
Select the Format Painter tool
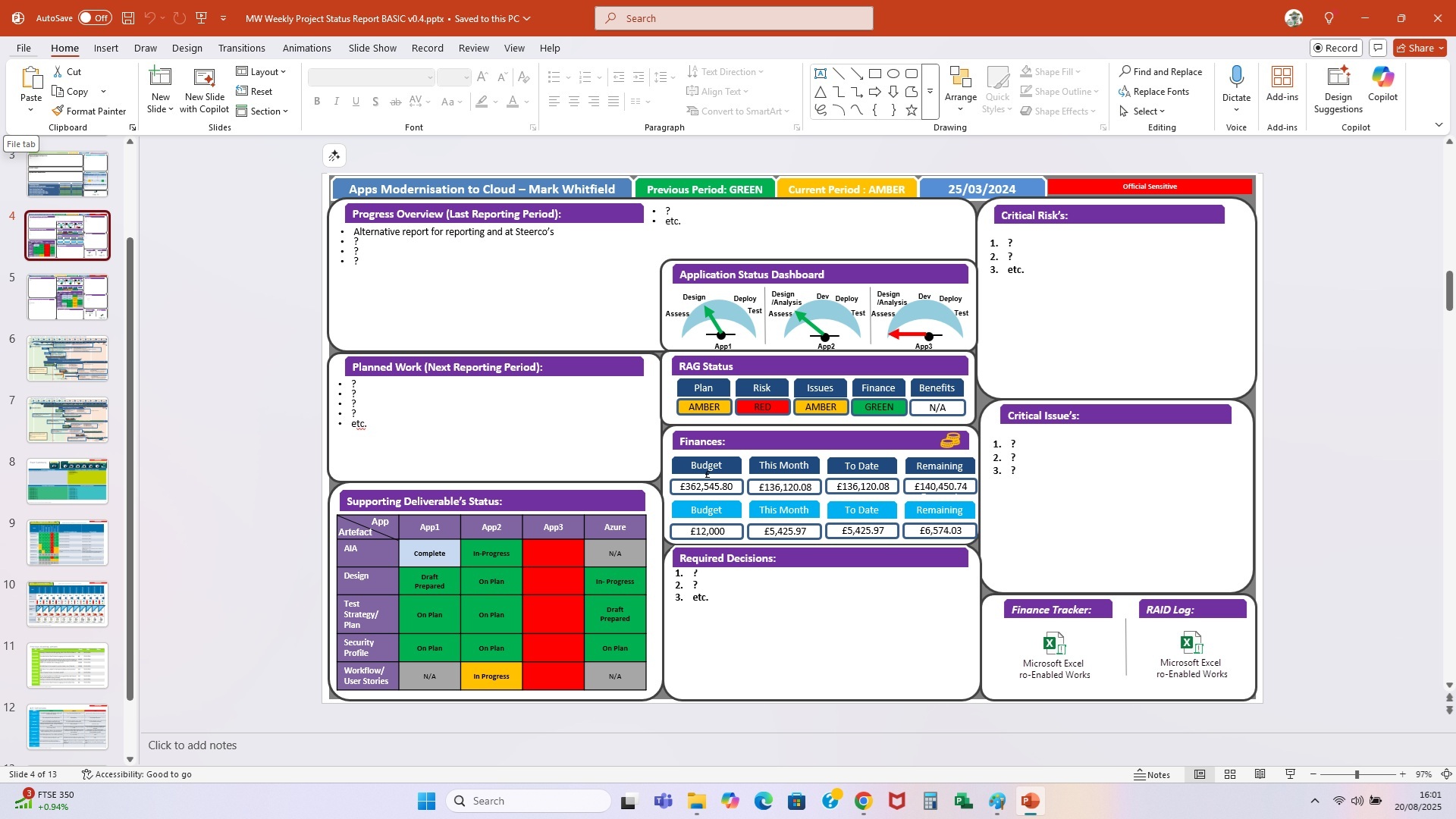tap(89, 111)
